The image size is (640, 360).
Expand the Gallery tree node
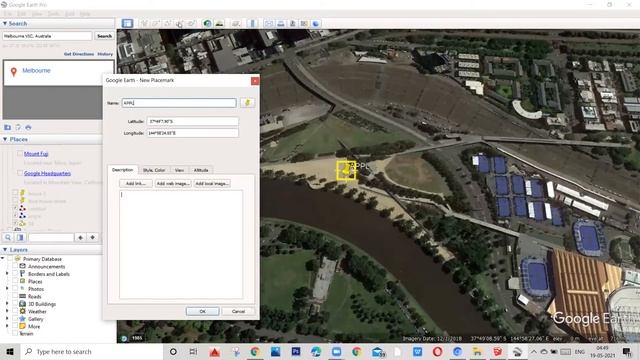pyautogui.click(x=7, y=319)
